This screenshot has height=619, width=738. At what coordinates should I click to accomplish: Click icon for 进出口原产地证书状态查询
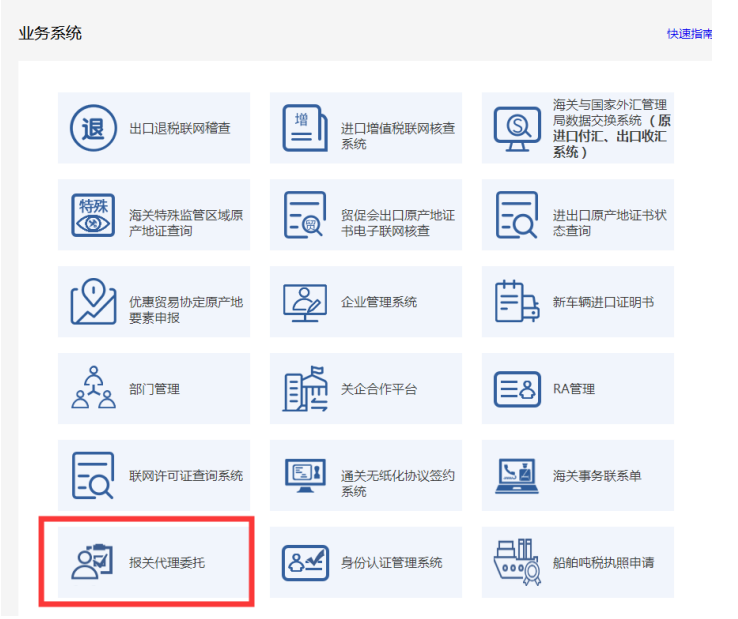coord(516,215)
